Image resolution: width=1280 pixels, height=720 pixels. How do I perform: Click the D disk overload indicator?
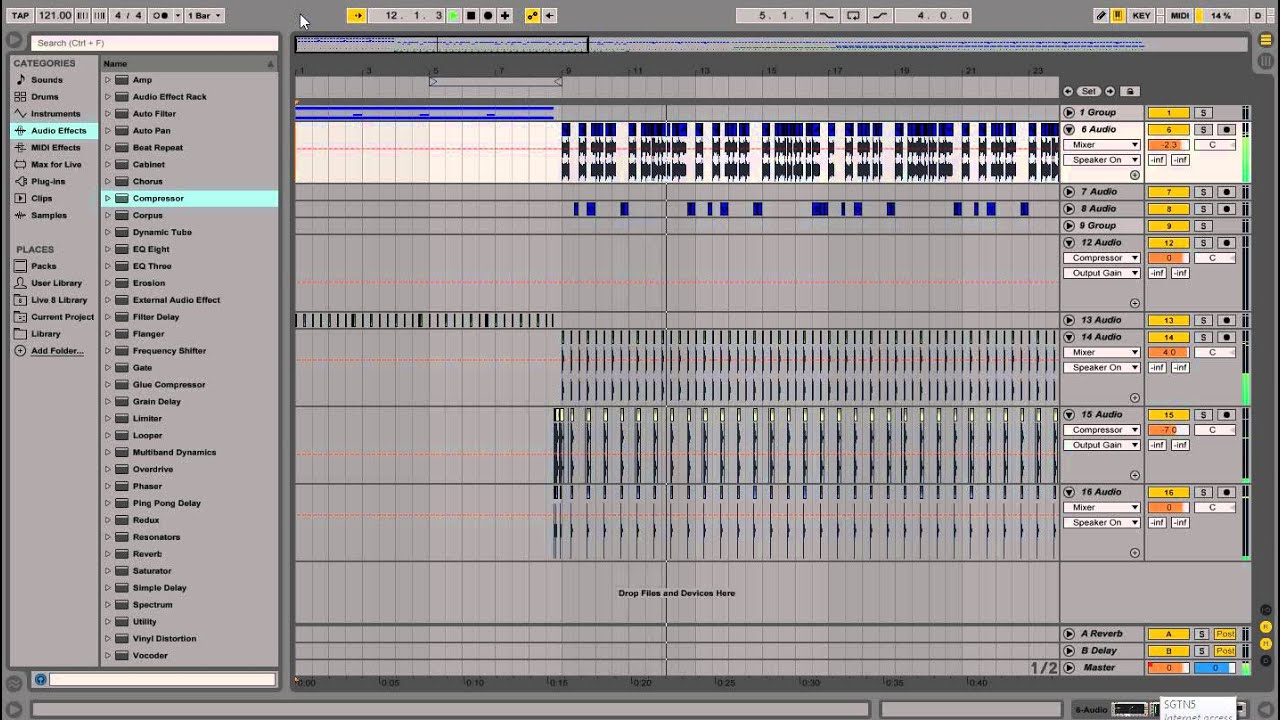(1258, 15)
